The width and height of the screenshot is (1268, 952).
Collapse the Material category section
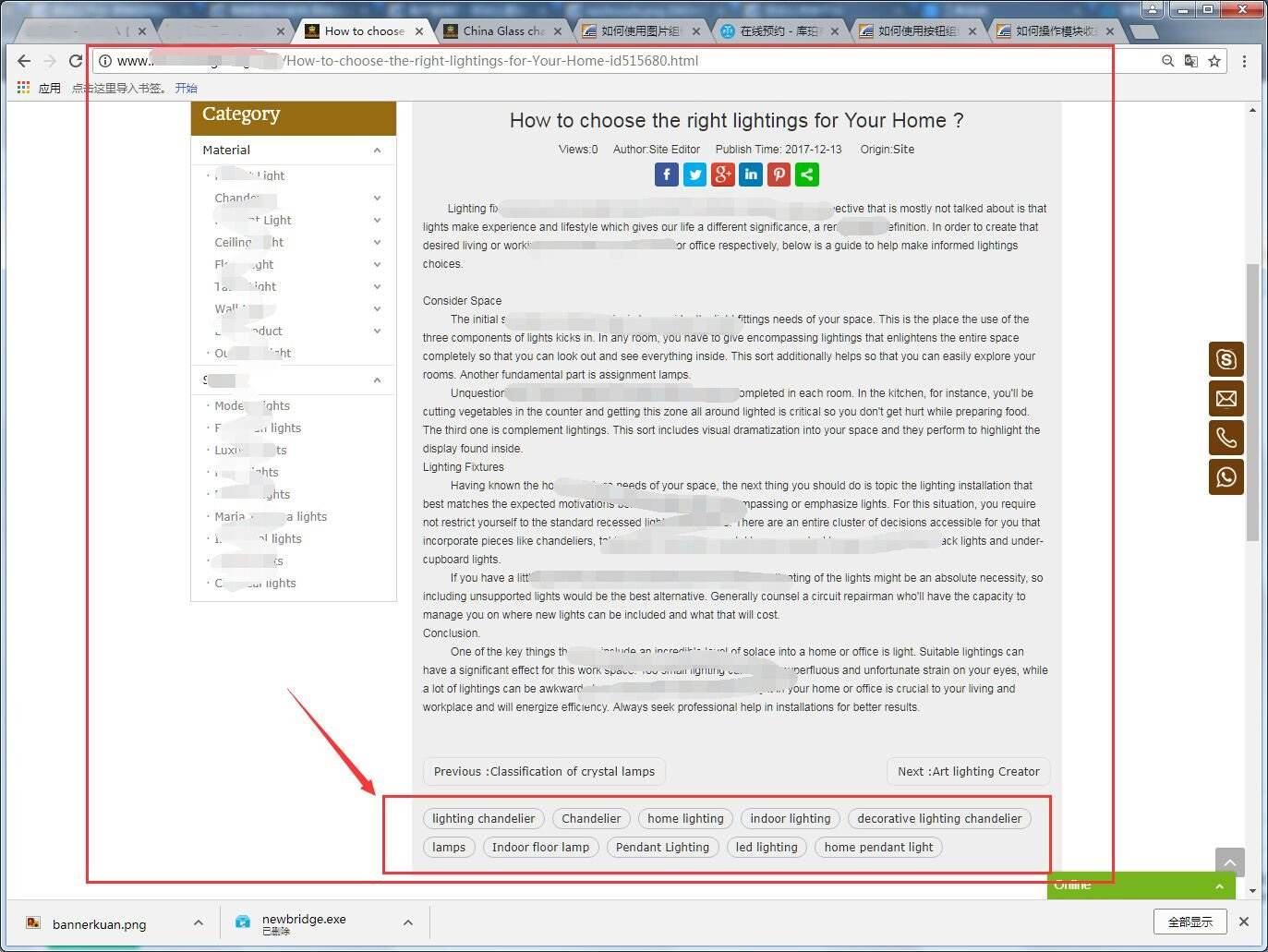pos(377,151)
